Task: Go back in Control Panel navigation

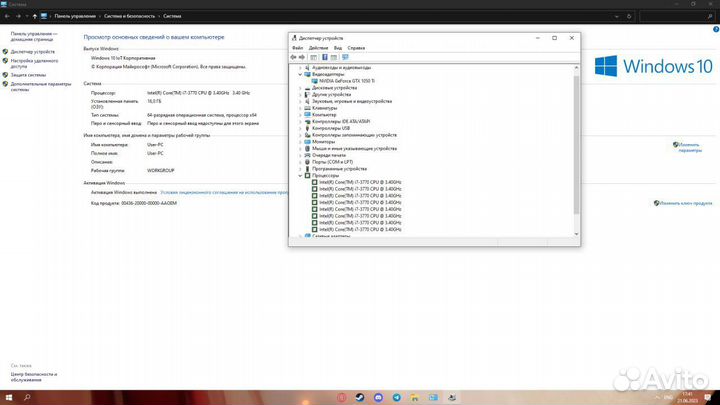Action: [x=7, y=16]
